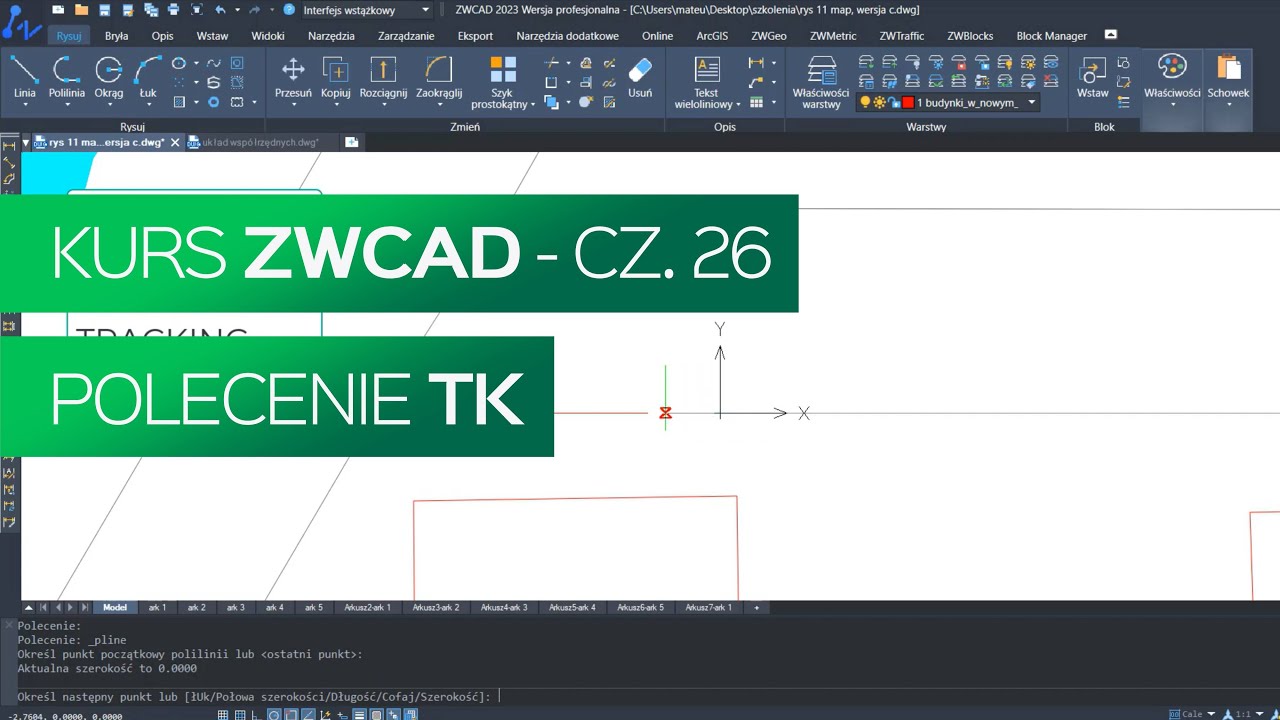Click the linear dimension icon in Opis panel
The image size is (1280, 720).
tap(756, 63)
